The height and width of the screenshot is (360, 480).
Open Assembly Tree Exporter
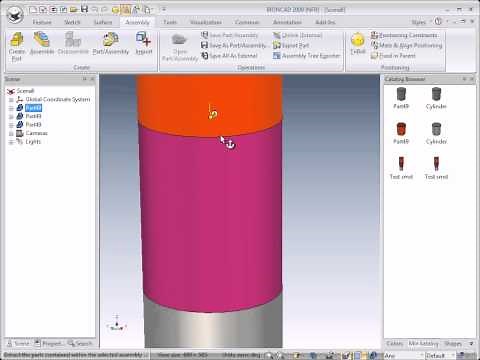pos(306,56)
